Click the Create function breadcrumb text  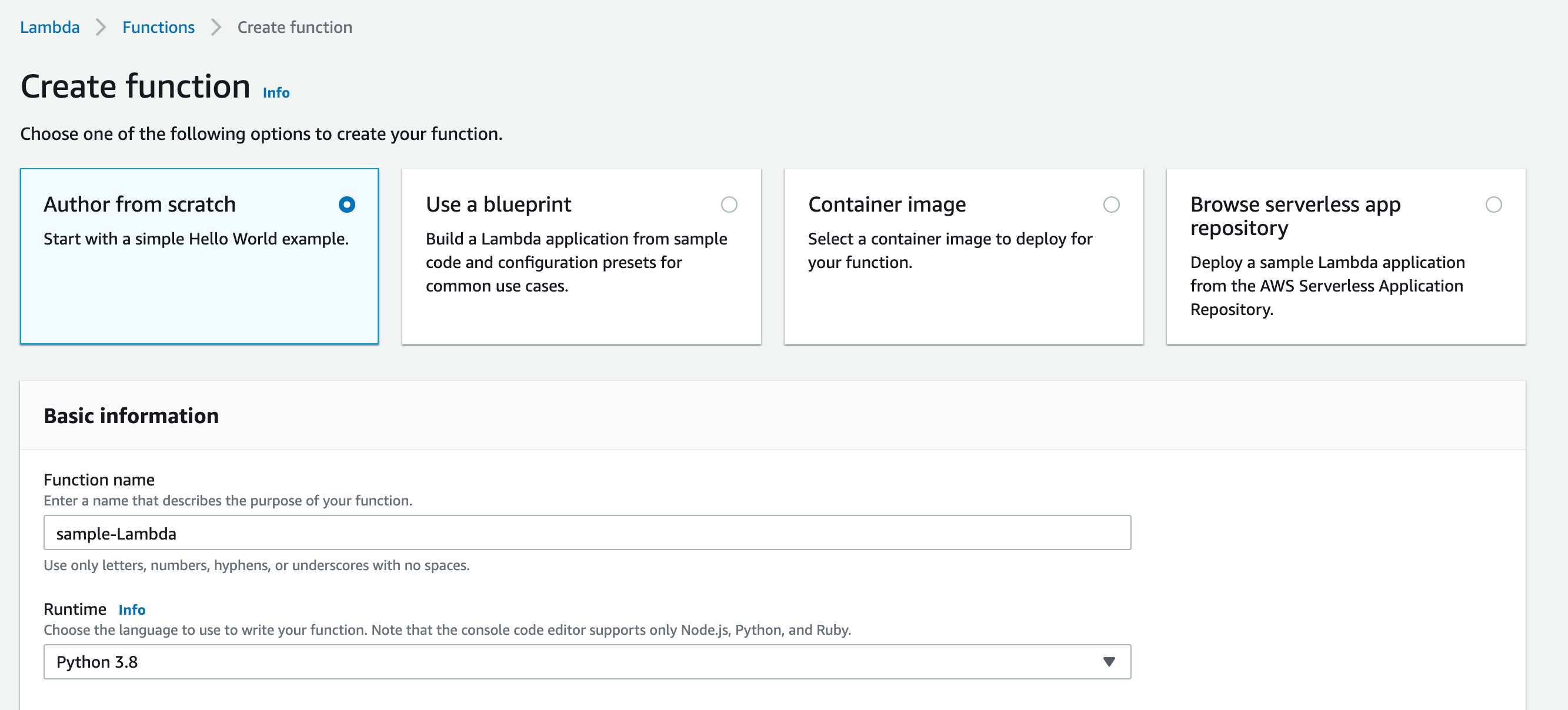(294, 28)
